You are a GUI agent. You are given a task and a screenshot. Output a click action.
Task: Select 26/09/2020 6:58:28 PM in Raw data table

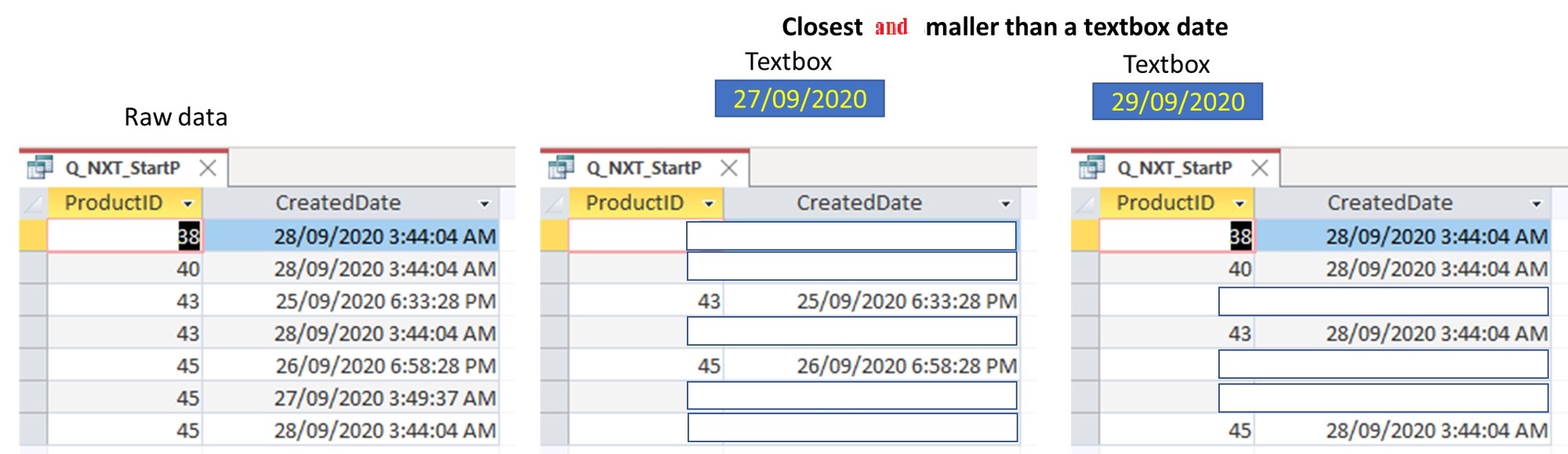[x=350, y=366]
